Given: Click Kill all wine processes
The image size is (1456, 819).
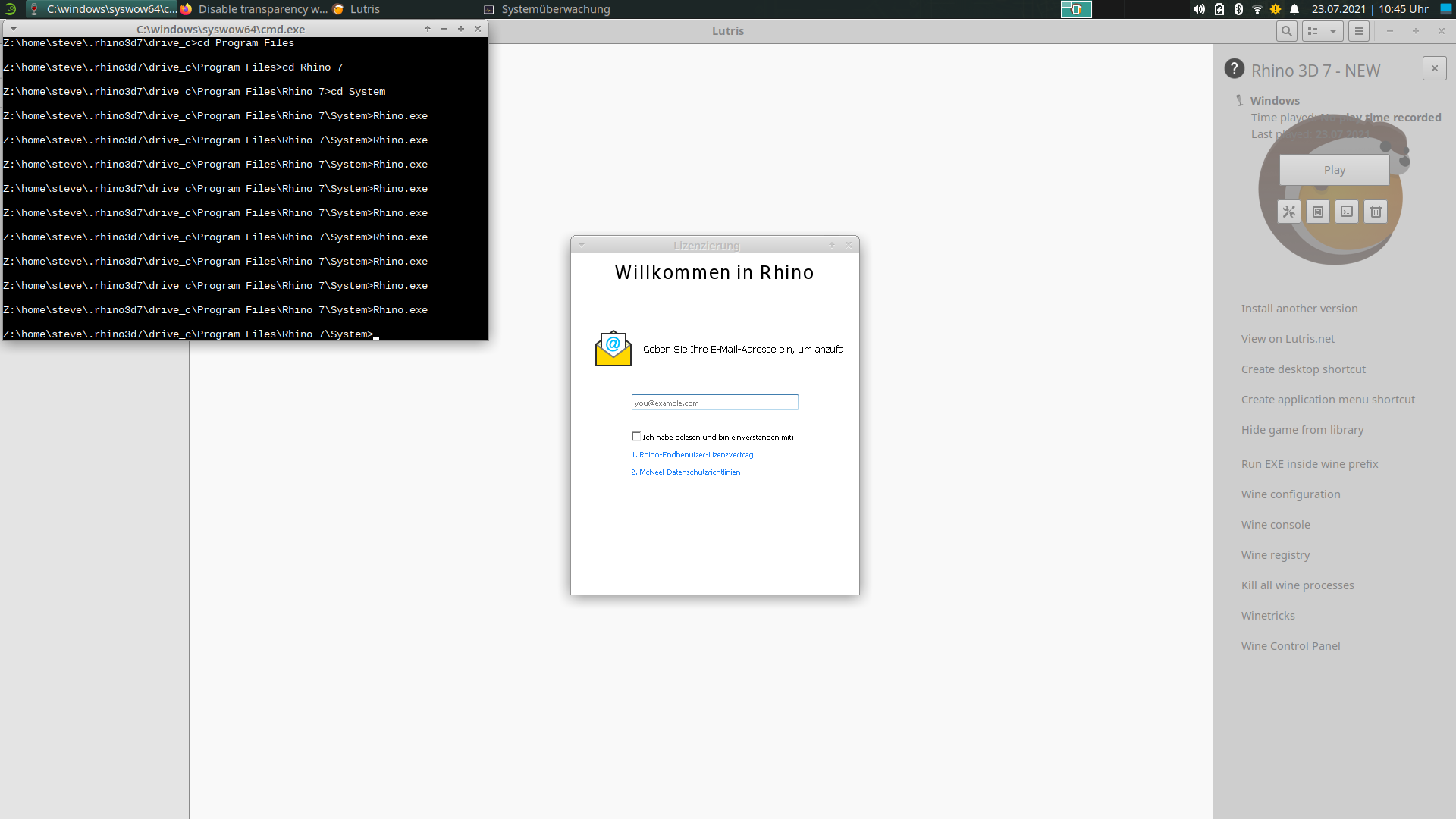Looking at the screenshot, I should (1298, 585).
